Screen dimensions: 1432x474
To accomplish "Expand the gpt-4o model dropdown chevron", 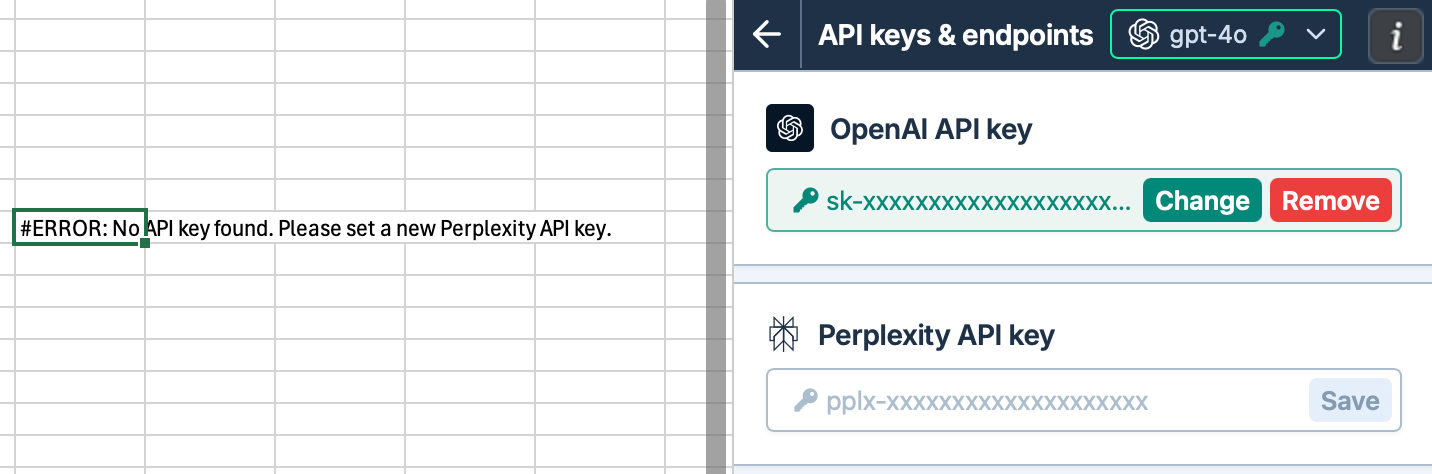I will tap(1316, 35).
